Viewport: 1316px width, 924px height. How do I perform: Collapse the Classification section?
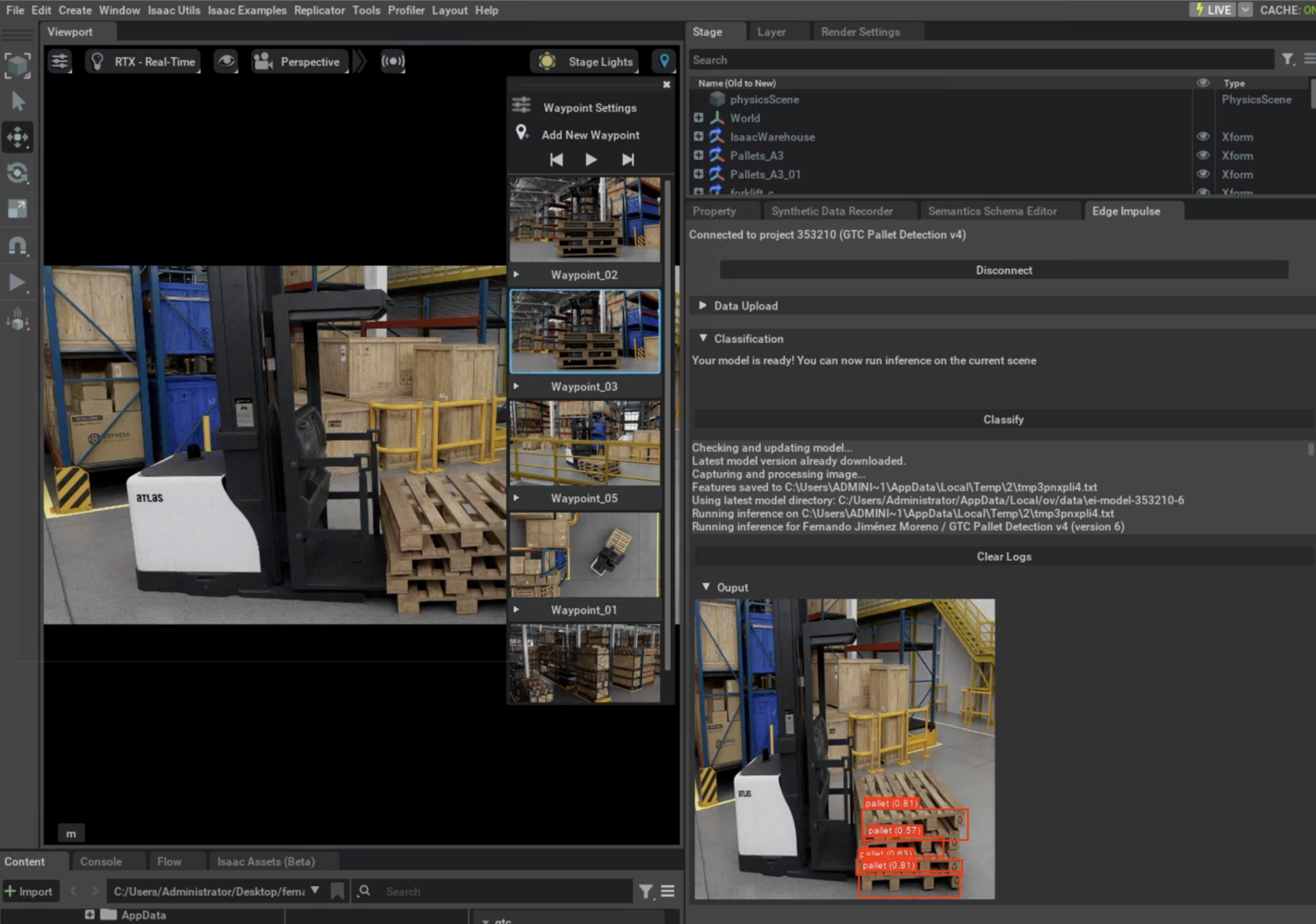click(702, 339)
